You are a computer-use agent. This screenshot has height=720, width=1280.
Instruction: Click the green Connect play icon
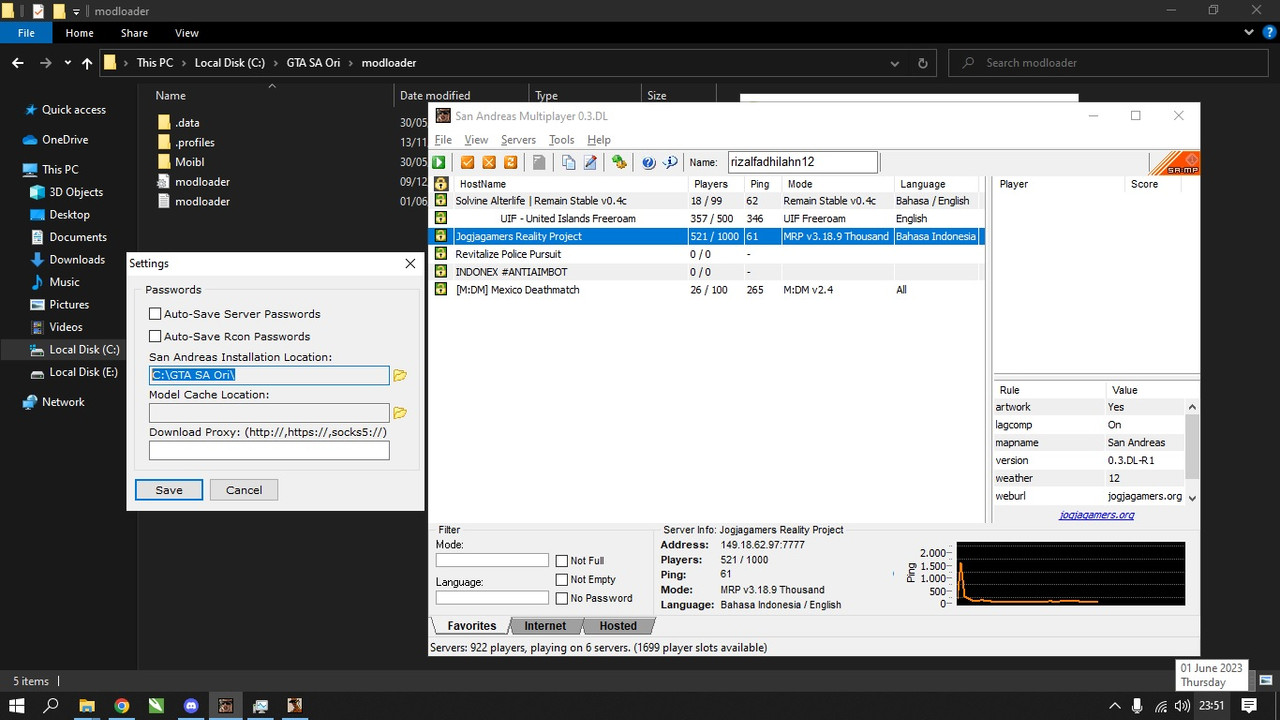point(439,162)
